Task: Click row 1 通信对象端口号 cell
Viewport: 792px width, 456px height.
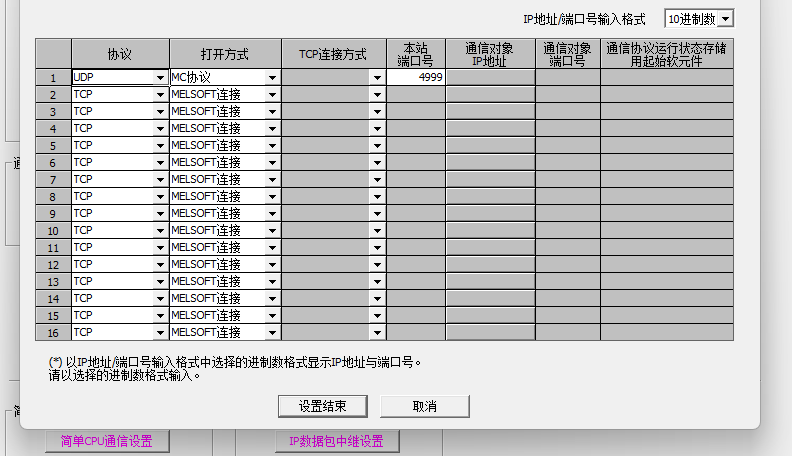Action: tap(567, 77)
